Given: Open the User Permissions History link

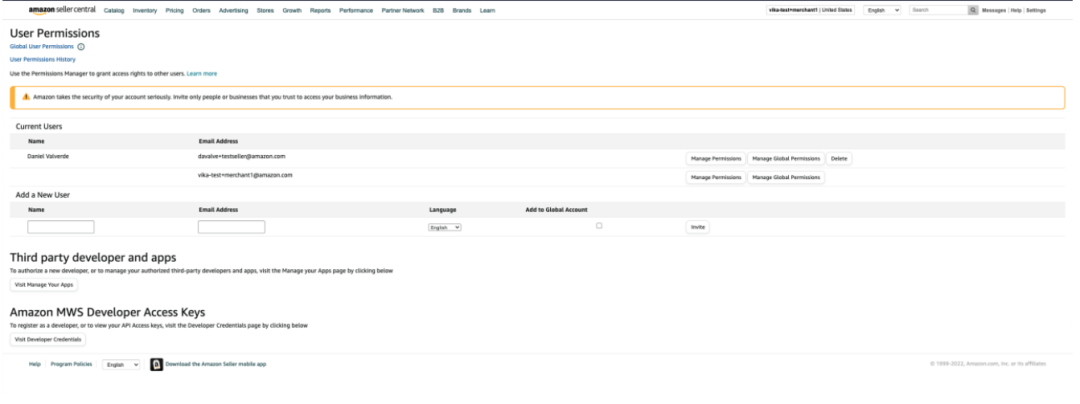Looking at the screenshot, I should [x=43, y=60].
